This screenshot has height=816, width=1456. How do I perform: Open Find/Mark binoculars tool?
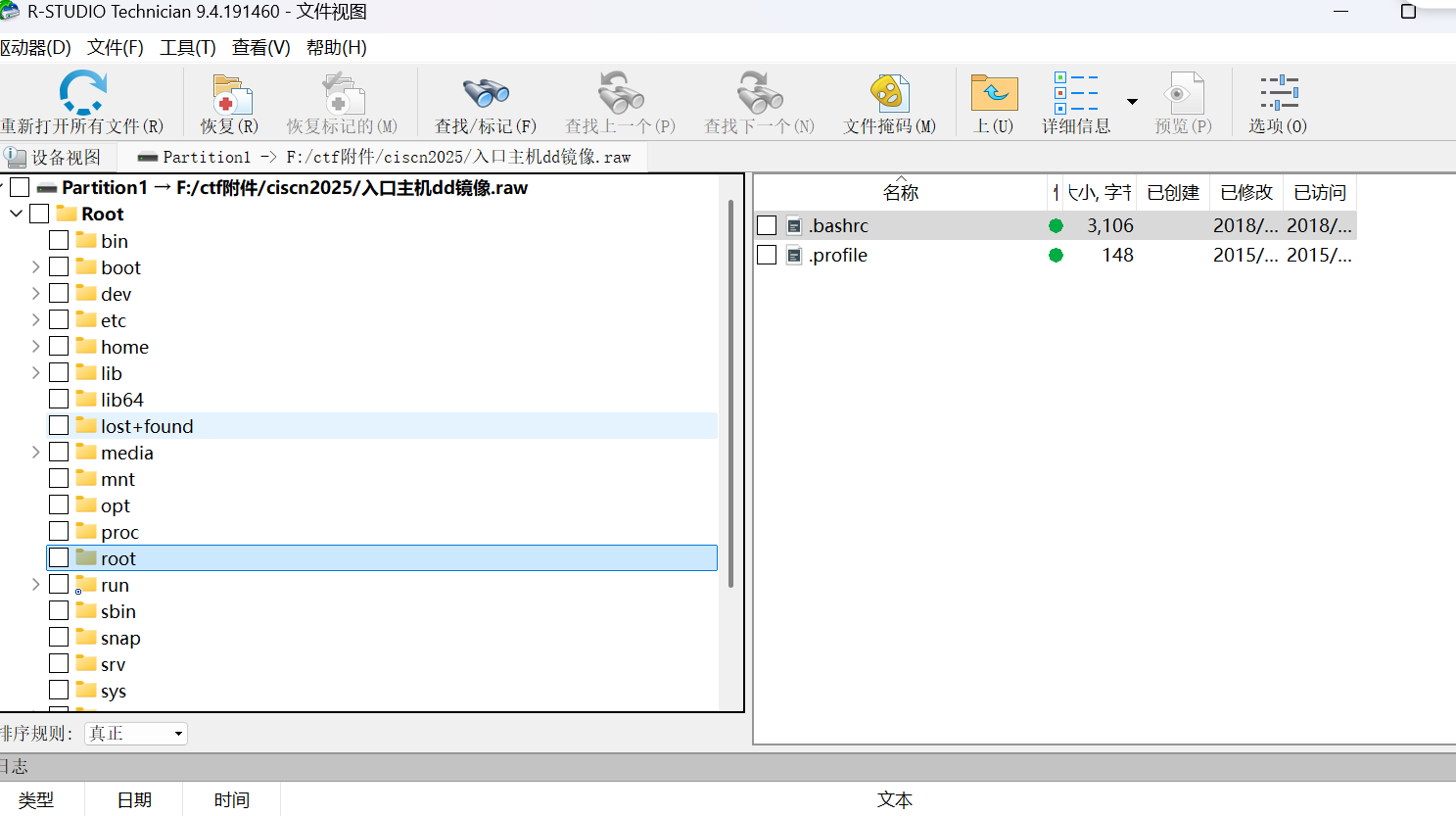(x=486, y=95)
